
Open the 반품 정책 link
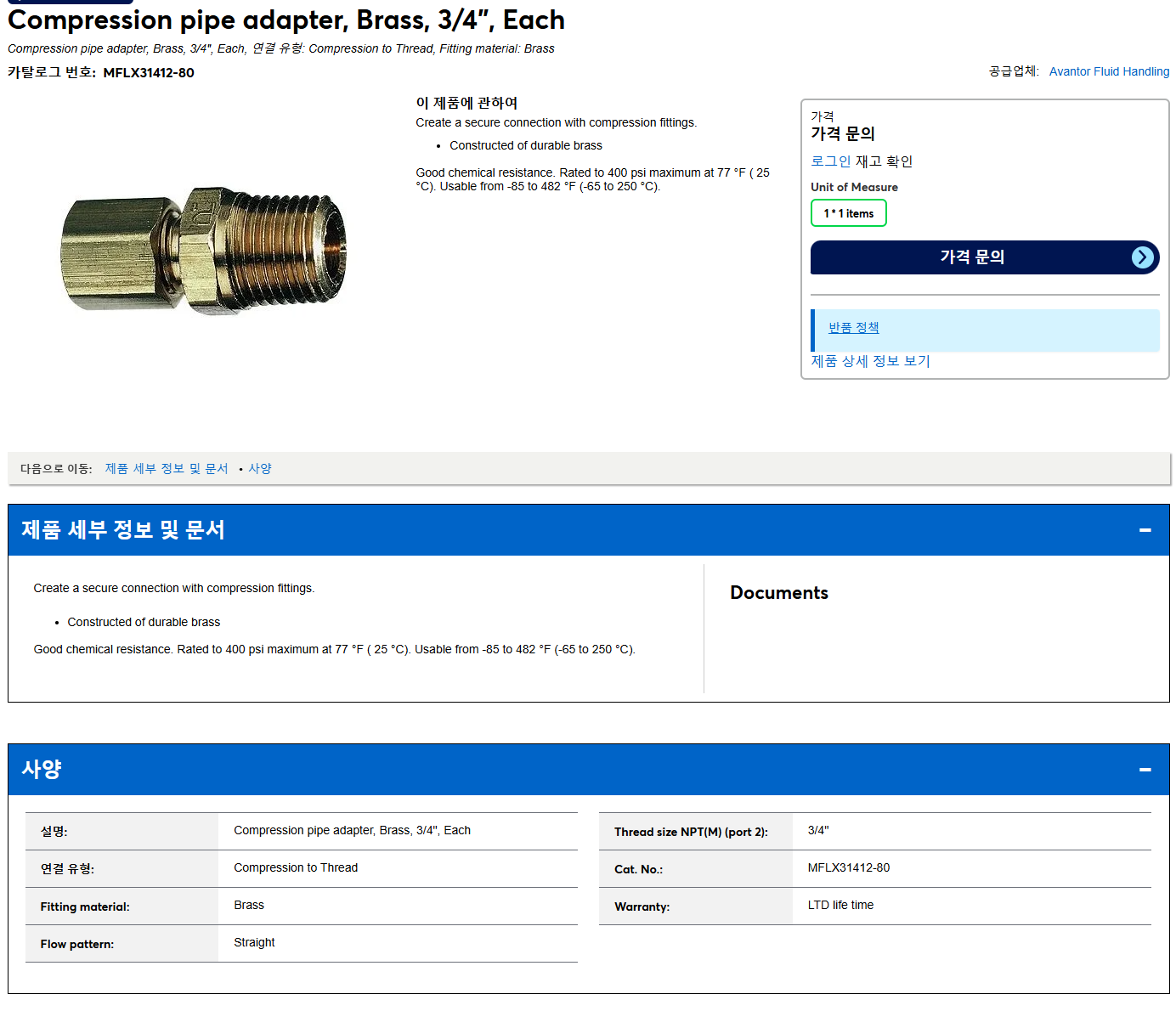[853, 328]
